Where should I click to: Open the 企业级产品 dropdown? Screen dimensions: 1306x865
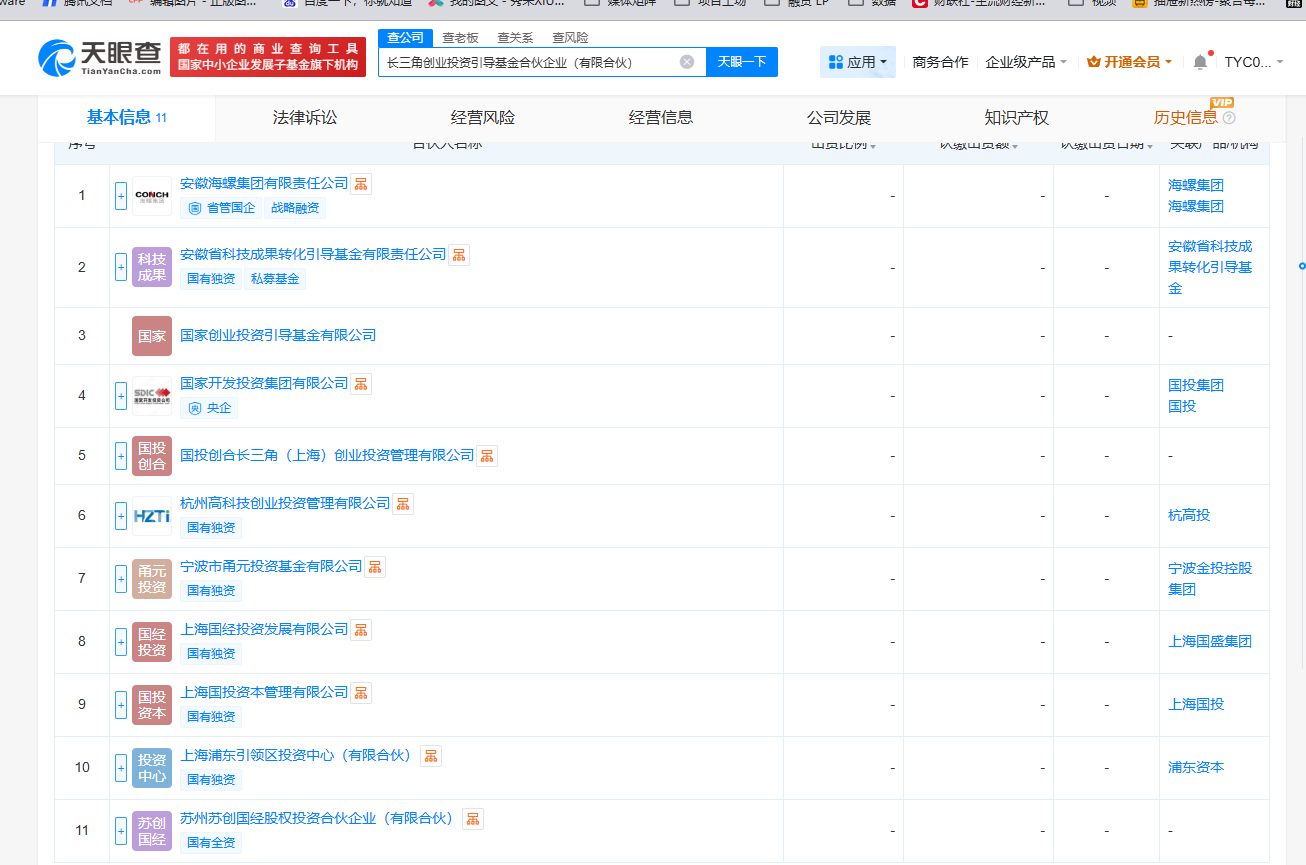click(x=1026, y=62)
